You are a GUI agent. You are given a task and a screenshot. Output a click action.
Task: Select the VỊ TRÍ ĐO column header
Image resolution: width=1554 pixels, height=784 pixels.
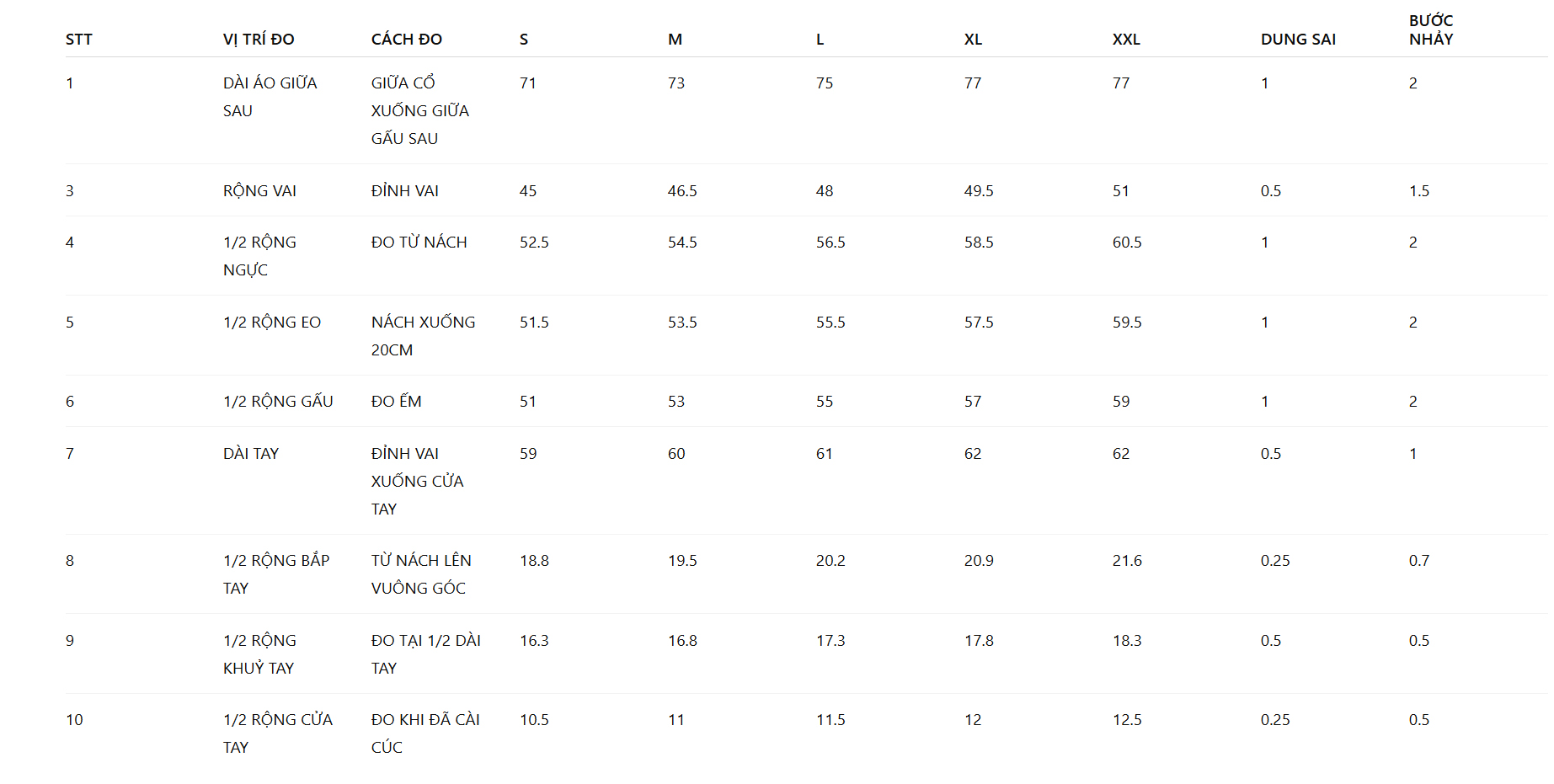[259, 40]
